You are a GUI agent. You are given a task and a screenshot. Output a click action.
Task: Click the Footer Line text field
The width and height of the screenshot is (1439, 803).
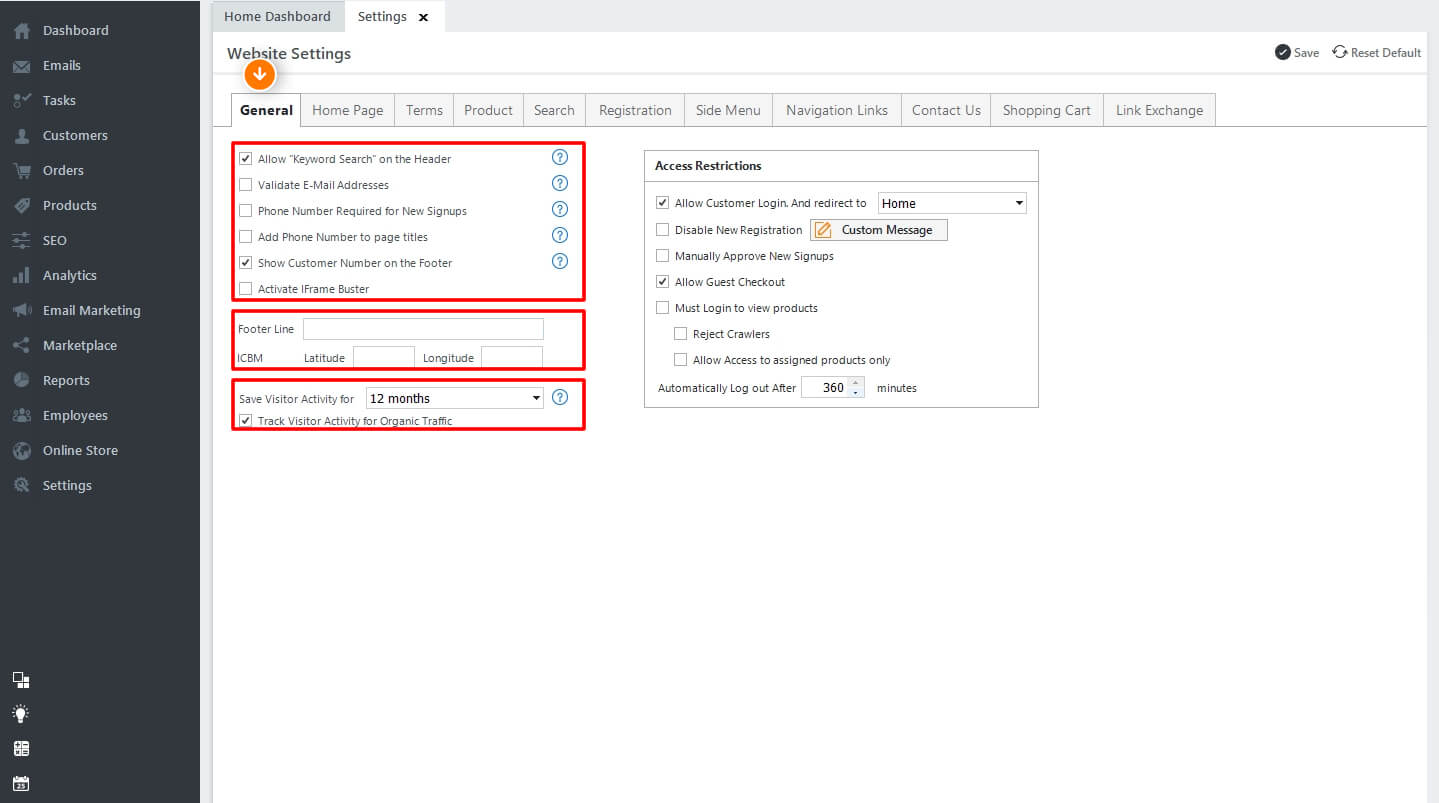click(x=423, y=329)
